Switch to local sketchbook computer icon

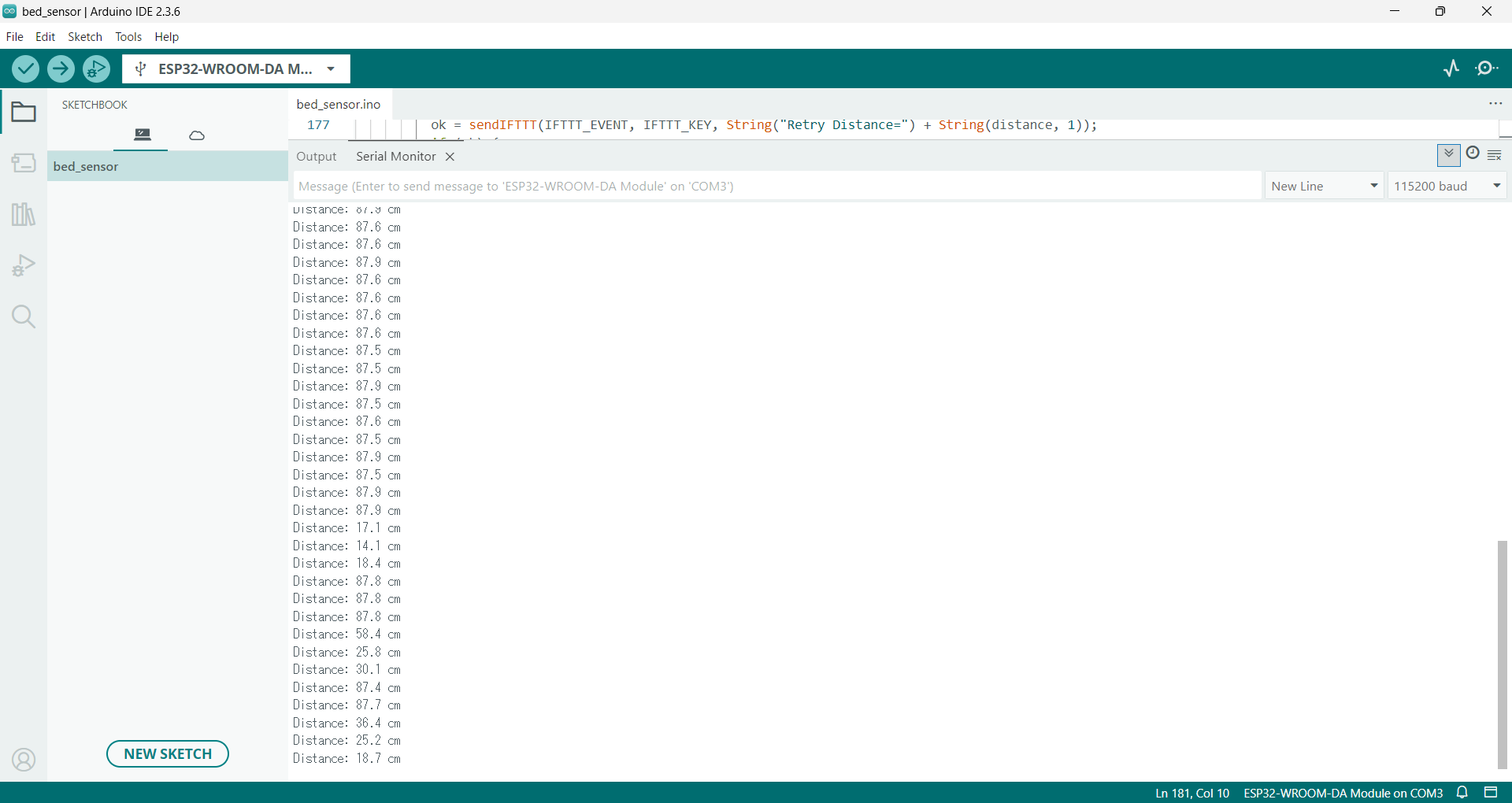tap(143, 135)
